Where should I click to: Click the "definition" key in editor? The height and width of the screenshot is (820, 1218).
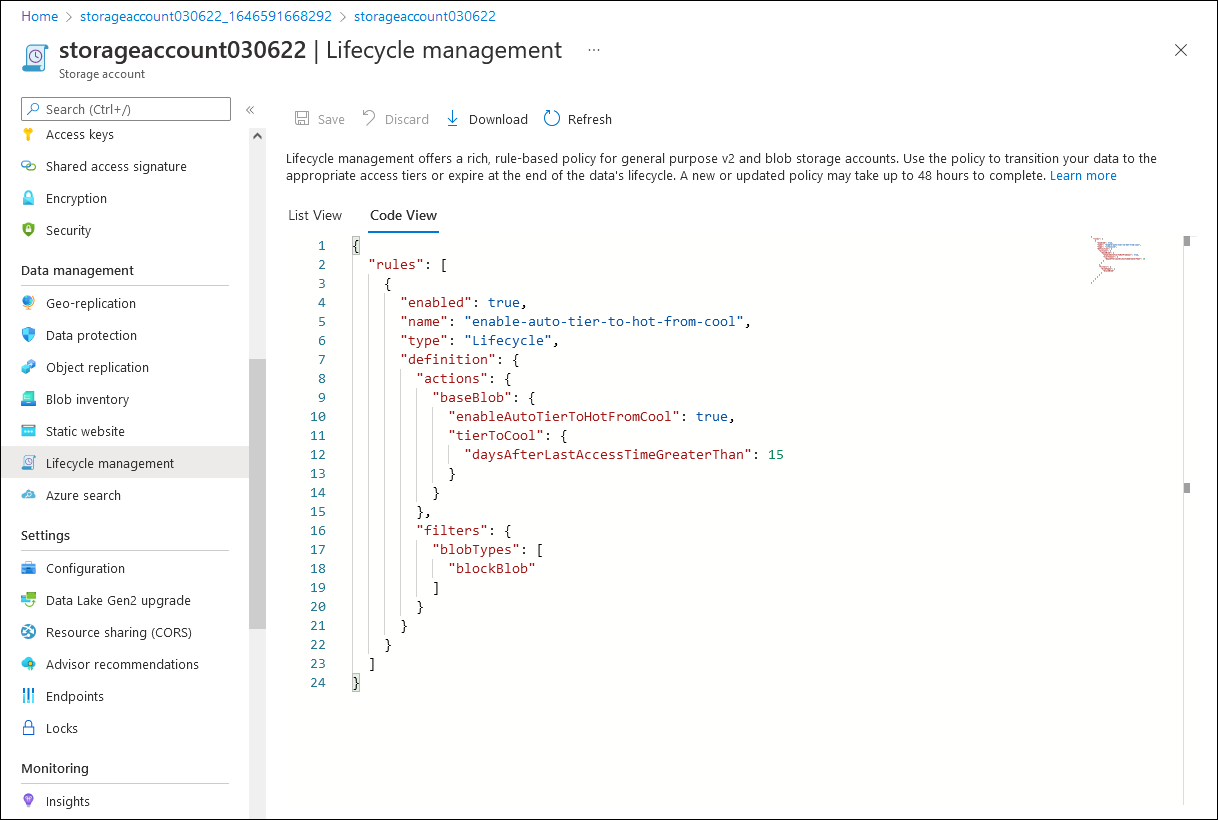tap(448, 360)
